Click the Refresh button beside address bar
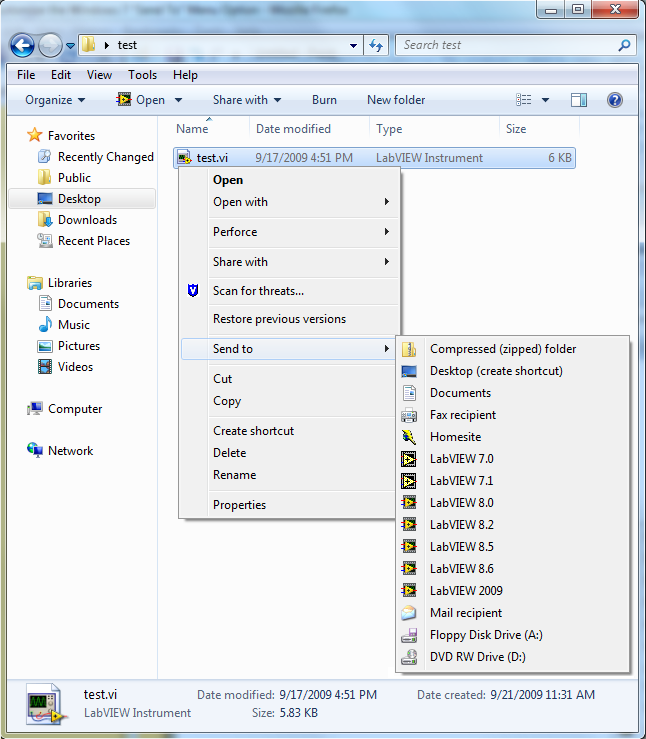 (x=376, y=46)
